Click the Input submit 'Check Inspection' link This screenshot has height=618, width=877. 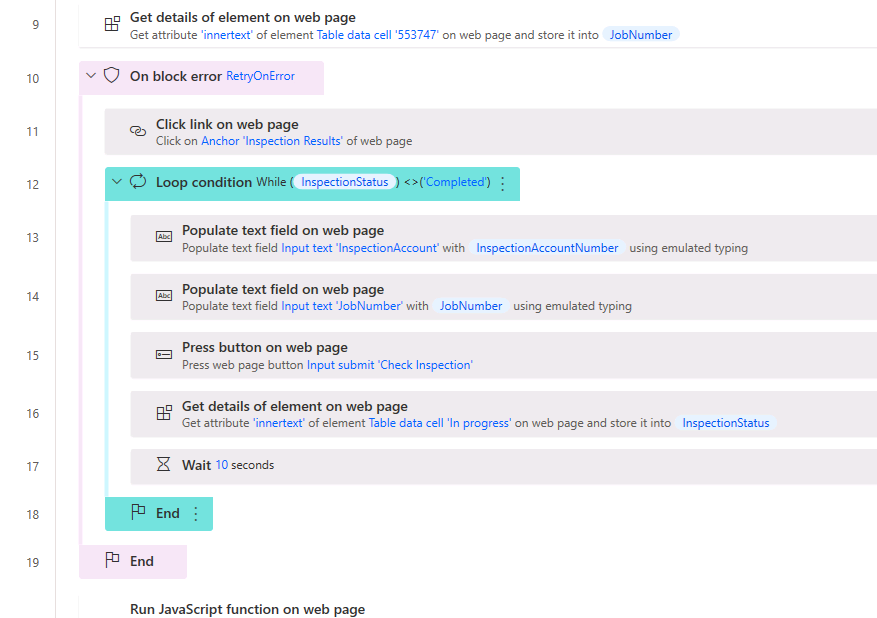pos(389,365)
